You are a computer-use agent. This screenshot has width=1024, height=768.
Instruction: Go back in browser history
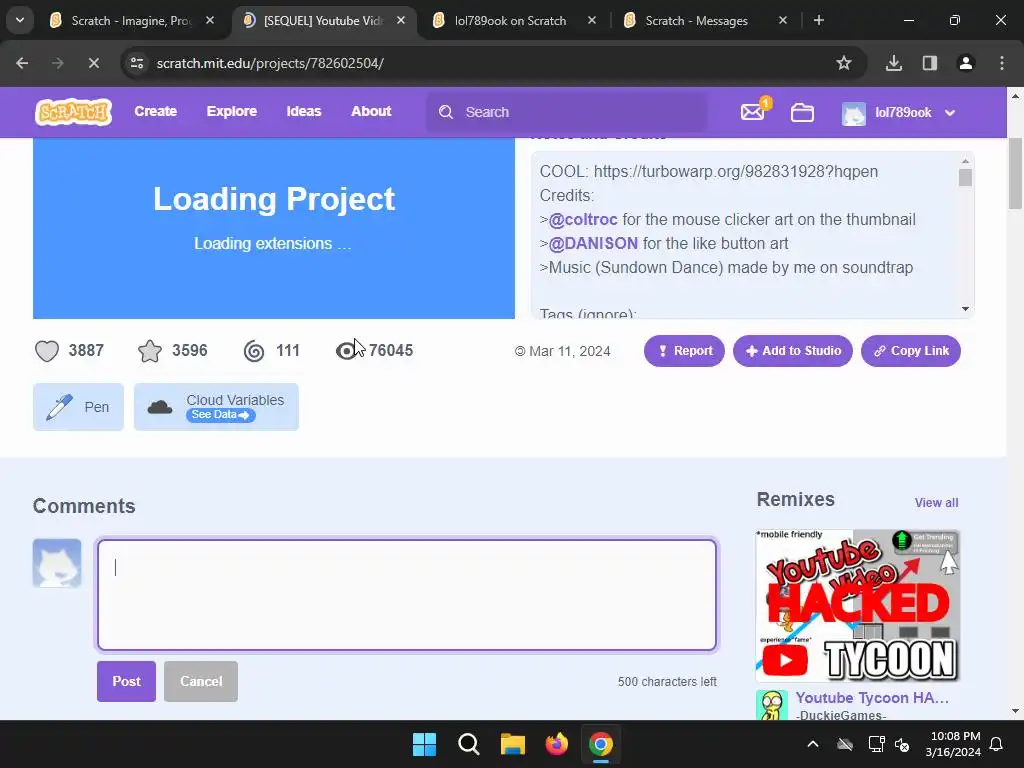[22, 63]
